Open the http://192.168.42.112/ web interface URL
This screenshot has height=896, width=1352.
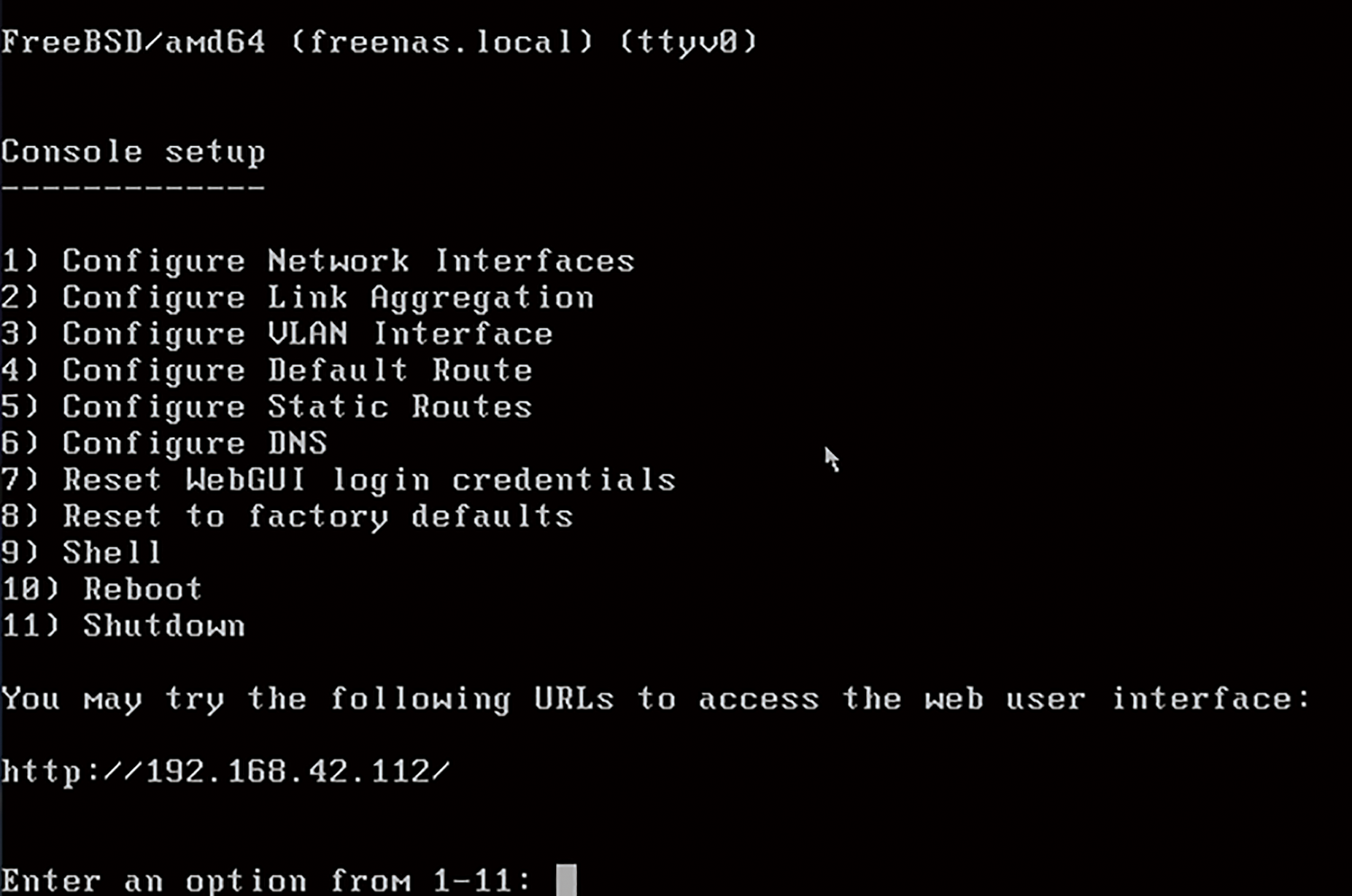coord(225,772)
